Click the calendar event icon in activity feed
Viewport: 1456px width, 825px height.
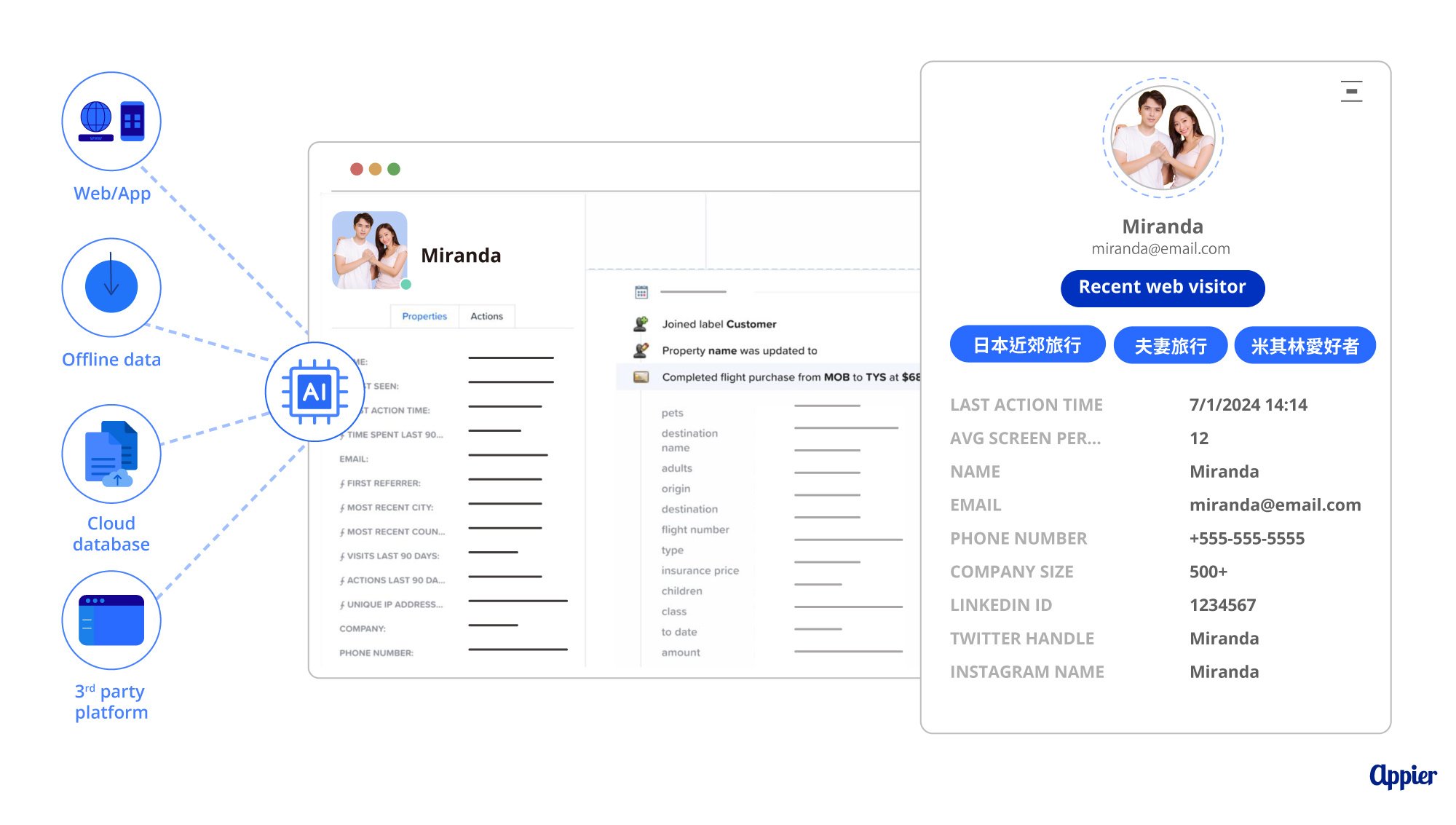(640, 290)
